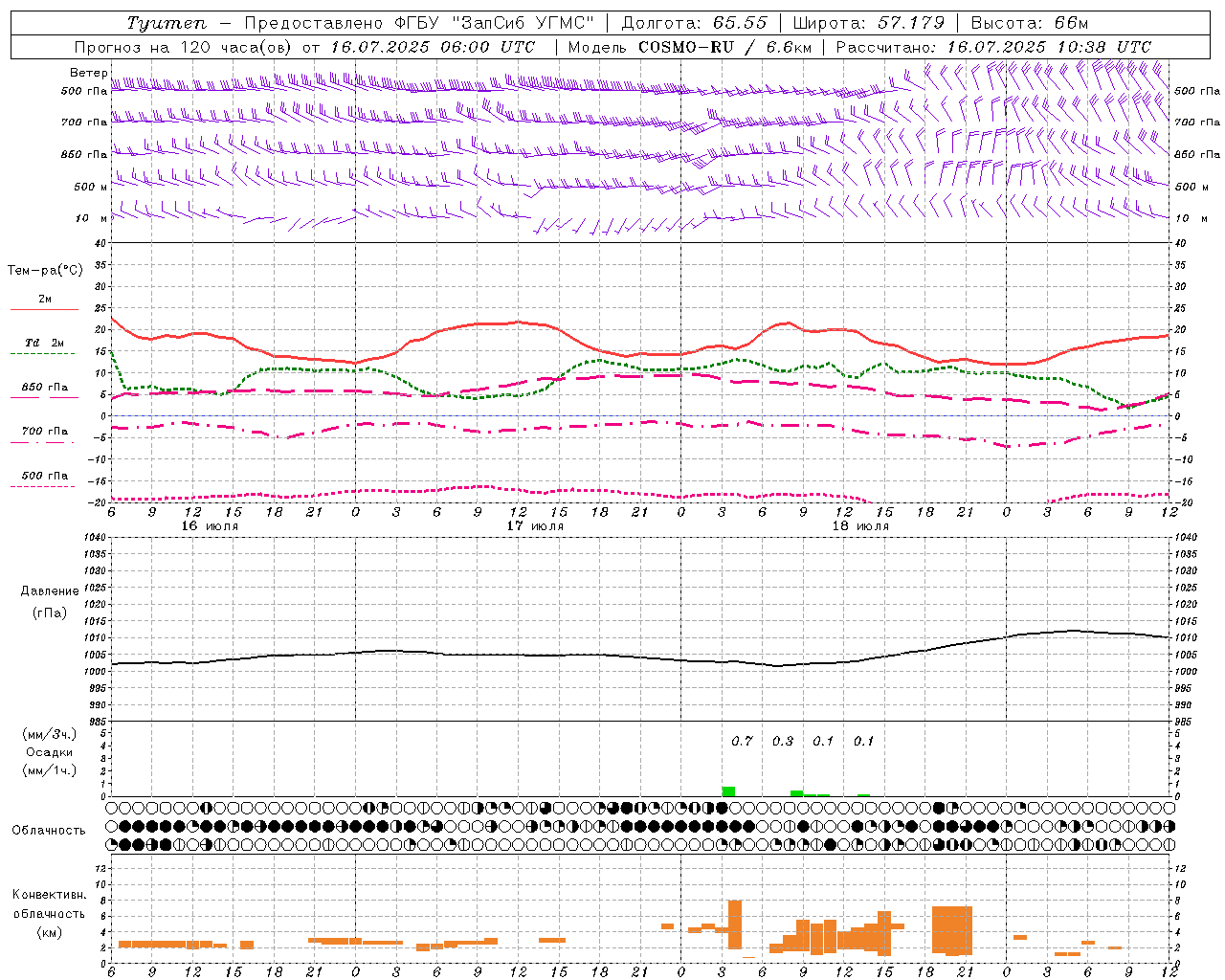Viewport: 1225px width, 980px height.
Task: Click the '(км)' unit under convective cloudiness
Action: pos(49,932)
